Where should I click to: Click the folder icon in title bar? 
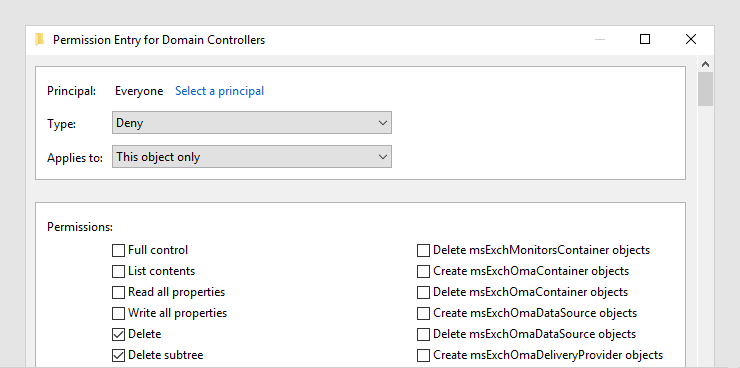point(40,40)
